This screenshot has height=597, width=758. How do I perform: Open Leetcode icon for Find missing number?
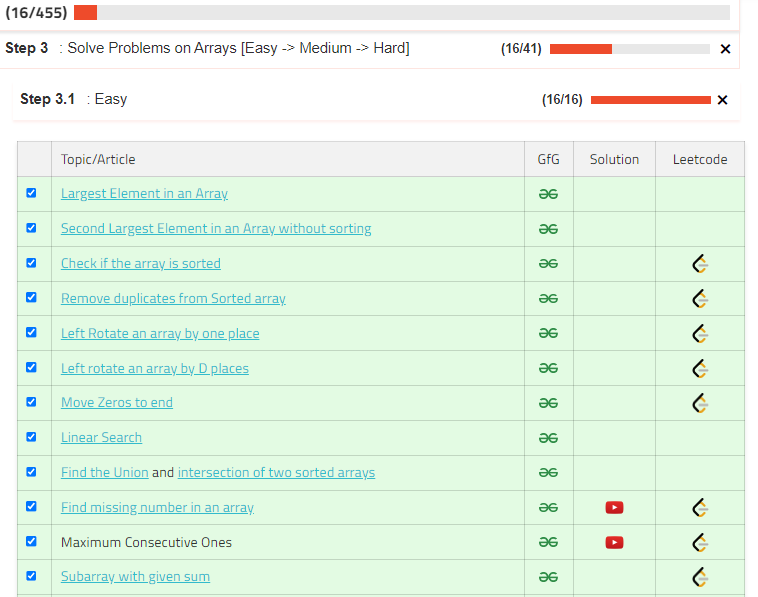pos(700,508)
